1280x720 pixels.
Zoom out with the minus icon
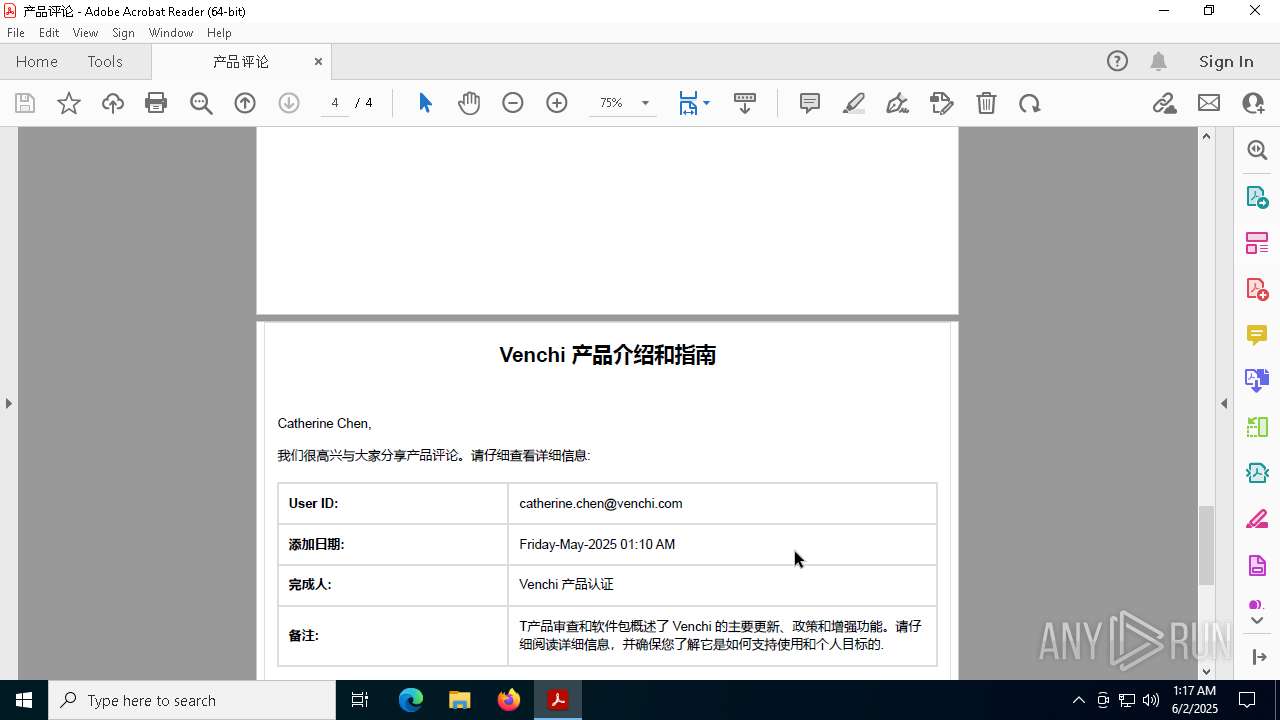tap(513, 103)
